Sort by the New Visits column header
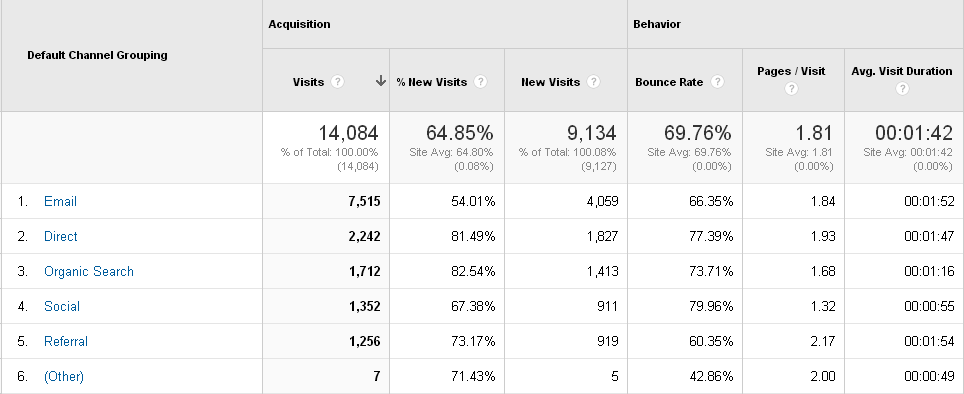The image size is (964, 394). [x=550, y=82]
